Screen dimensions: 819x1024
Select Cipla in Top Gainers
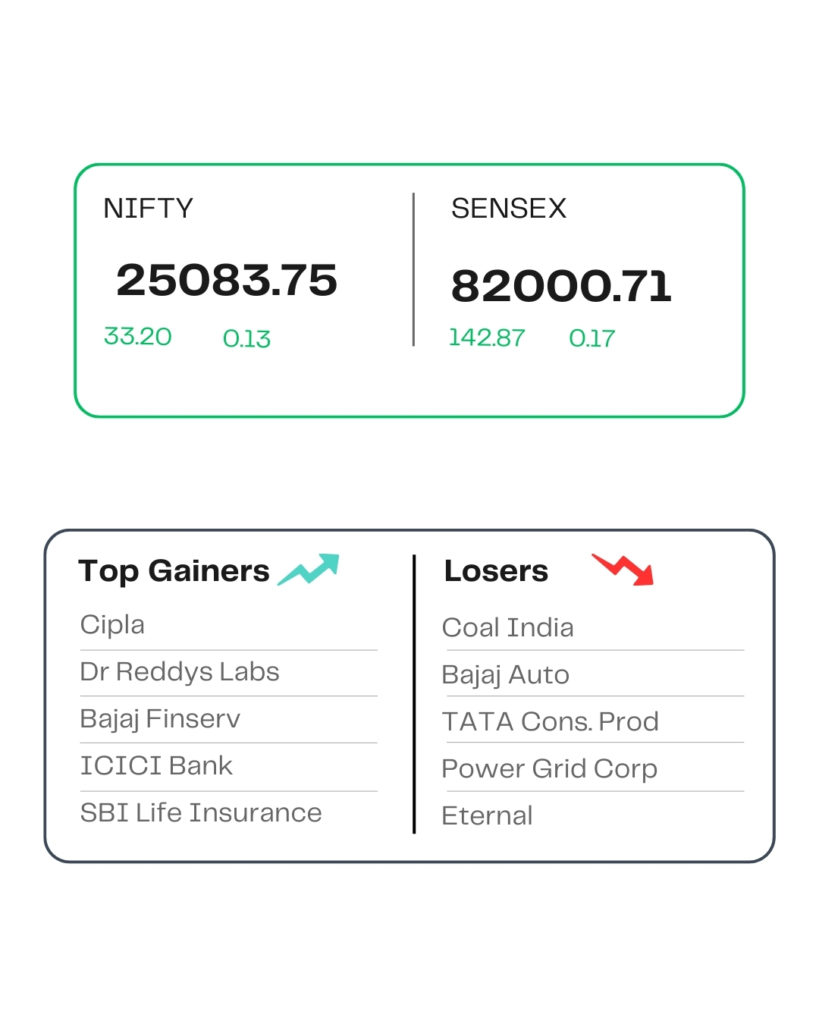[112, 625]
